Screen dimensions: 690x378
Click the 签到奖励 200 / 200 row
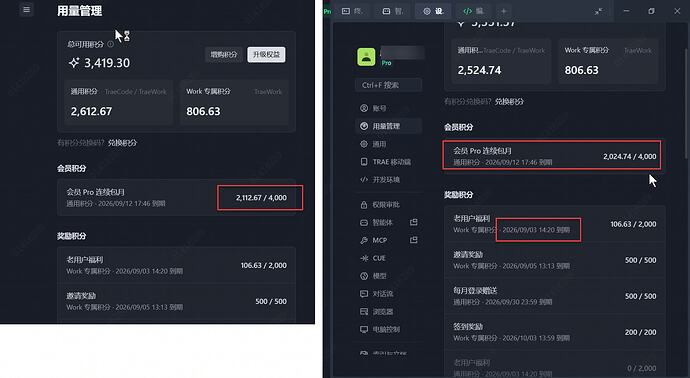(554, 332)
